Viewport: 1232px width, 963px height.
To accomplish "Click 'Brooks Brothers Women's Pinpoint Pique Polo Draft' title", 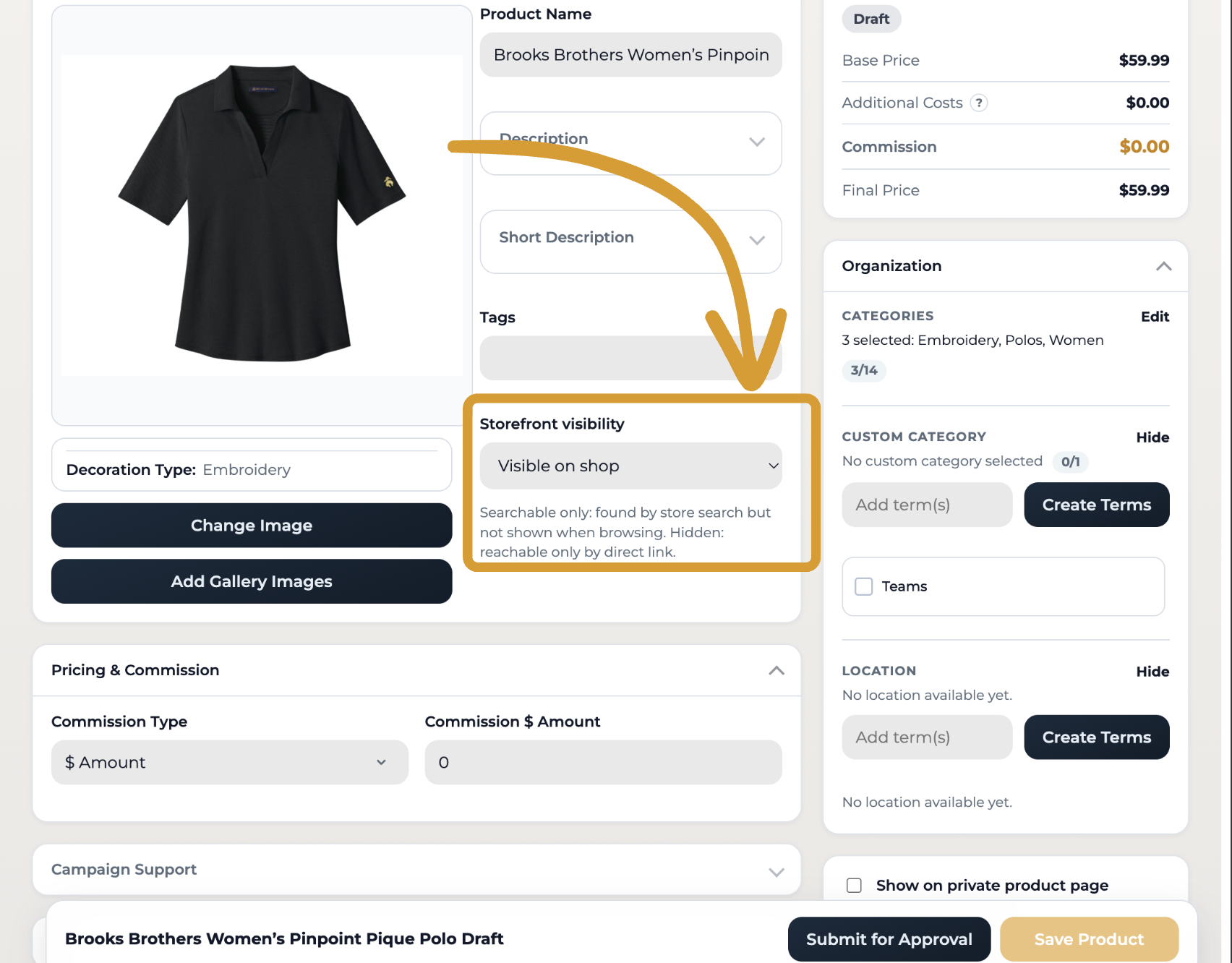I will coord(284,938).
